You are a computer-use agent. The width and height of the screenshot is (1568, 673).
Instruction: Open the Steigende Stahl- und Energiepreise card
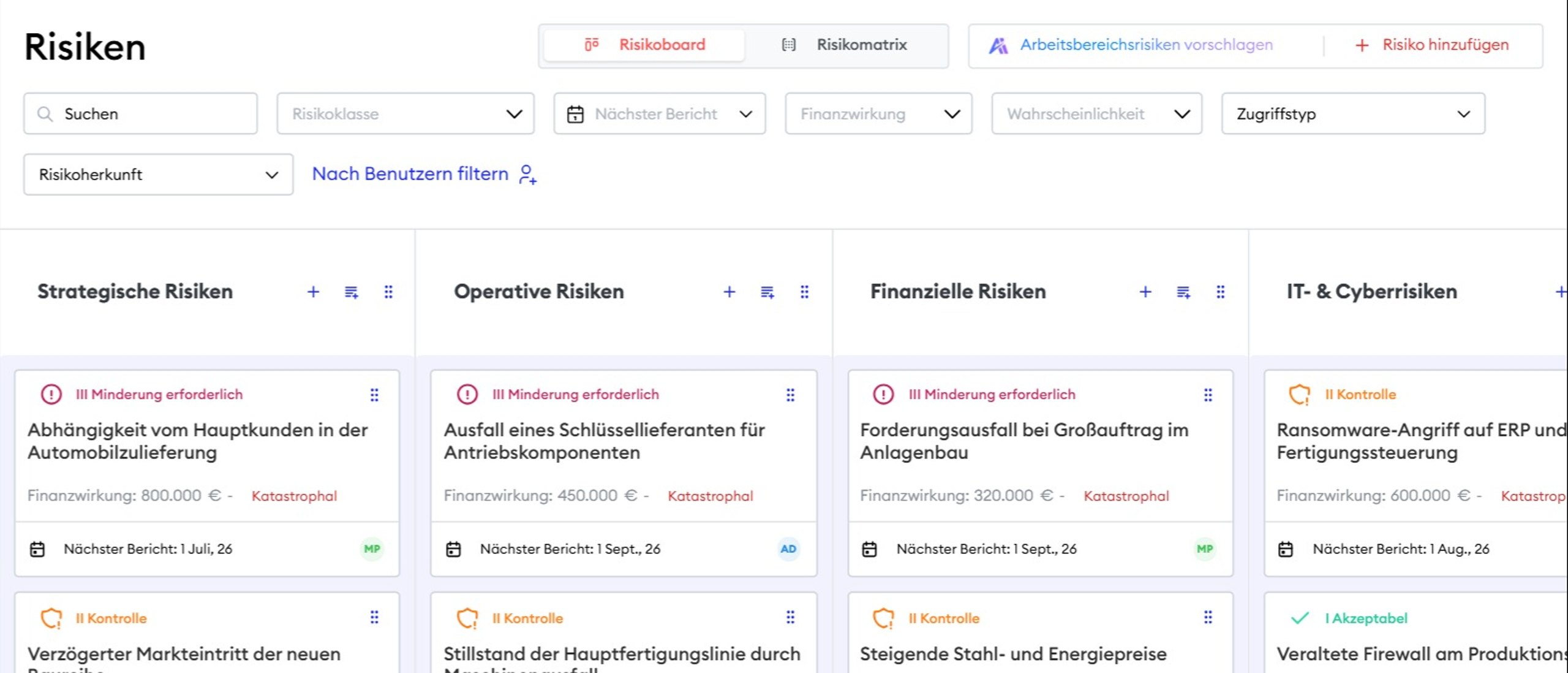[x=1040, y=633]
